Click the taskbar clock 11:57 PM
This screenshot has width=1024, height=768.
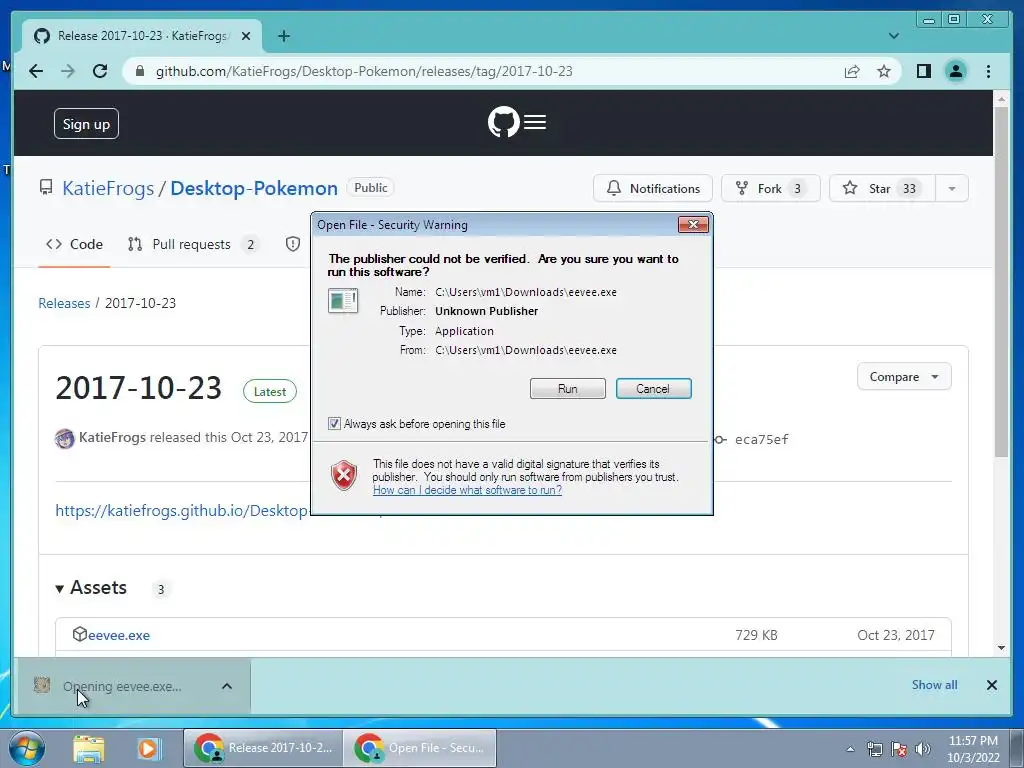973,741
